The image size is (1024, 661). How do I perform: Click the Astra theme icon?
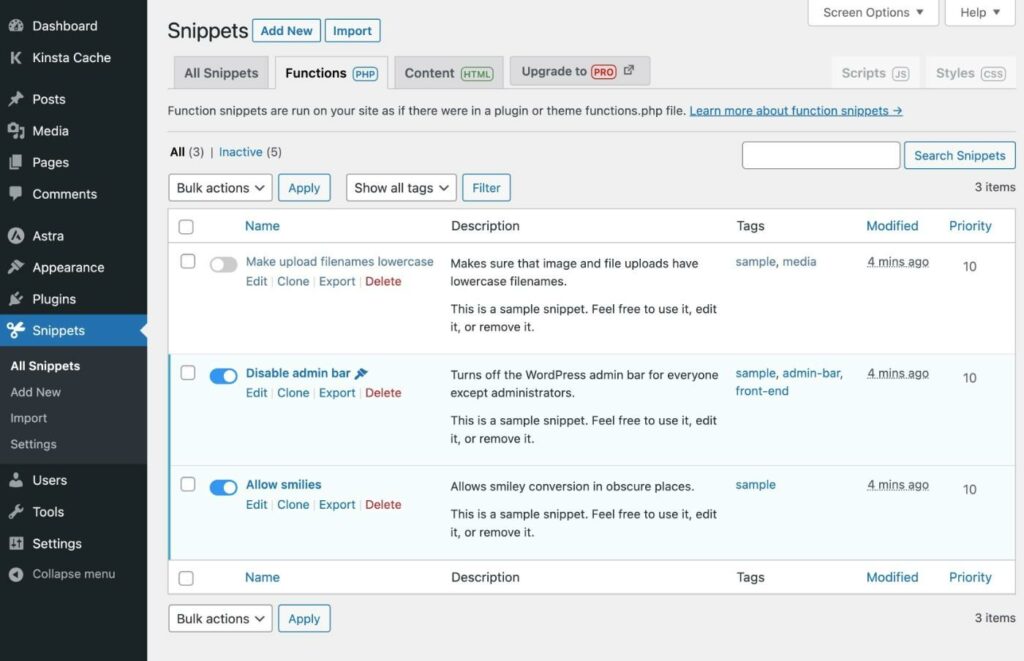click(x=16, y=235)
